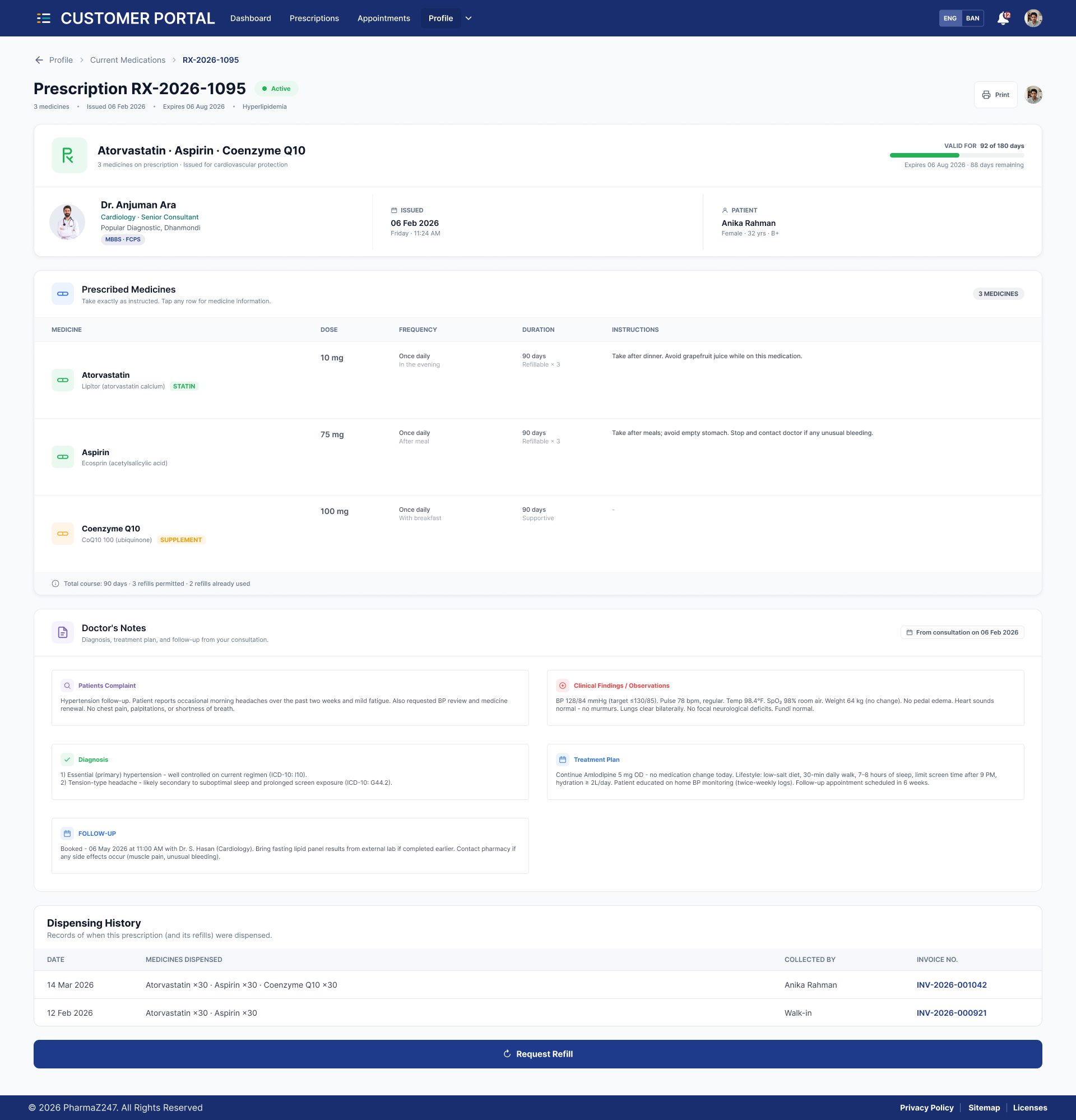1076x1120 pixels.
Task: Click 'From consultation on 06 Feb 2026' chip
Action: click(x=962, y=632)
